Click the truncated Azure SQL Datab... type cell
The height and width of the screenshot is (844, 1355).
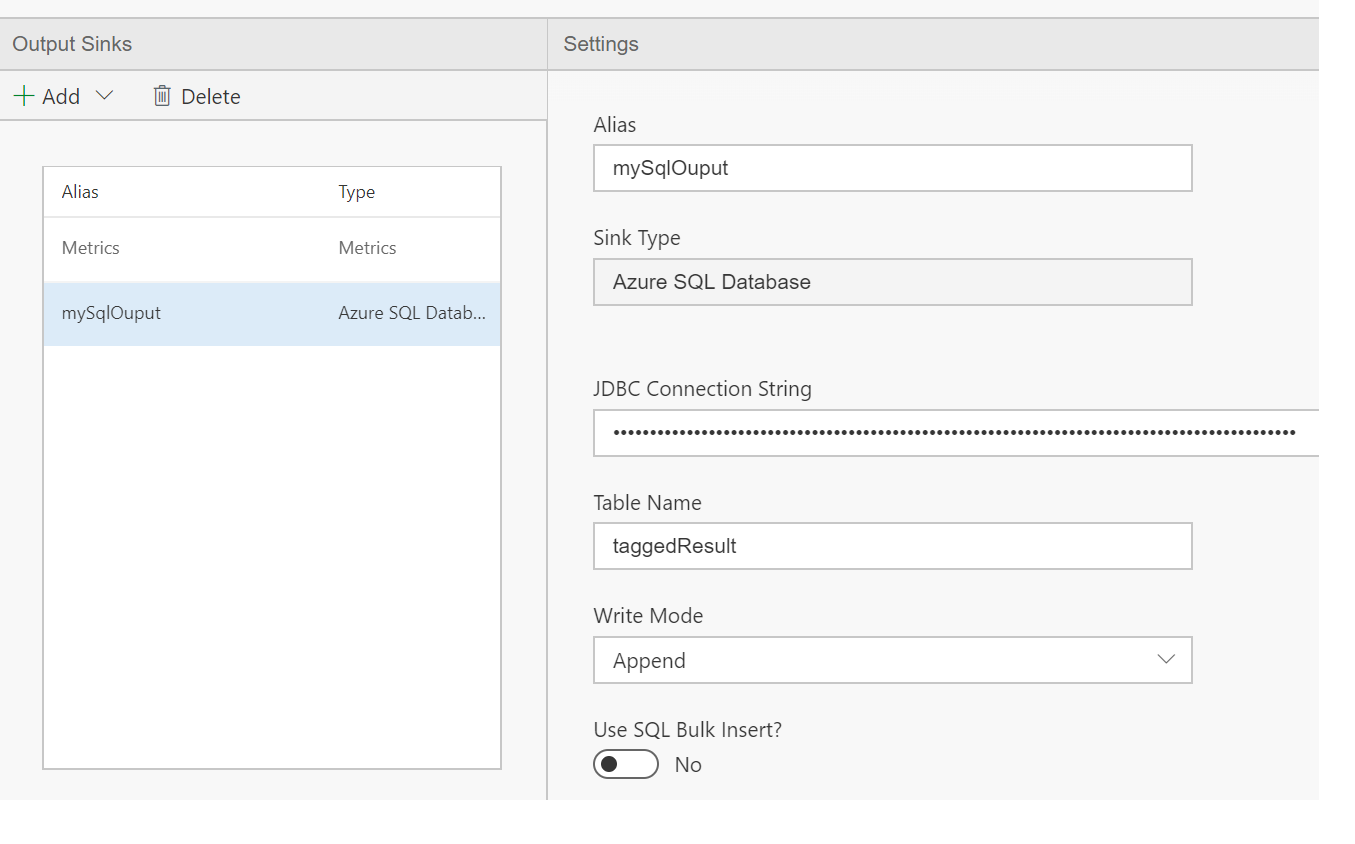pos(412,313)
